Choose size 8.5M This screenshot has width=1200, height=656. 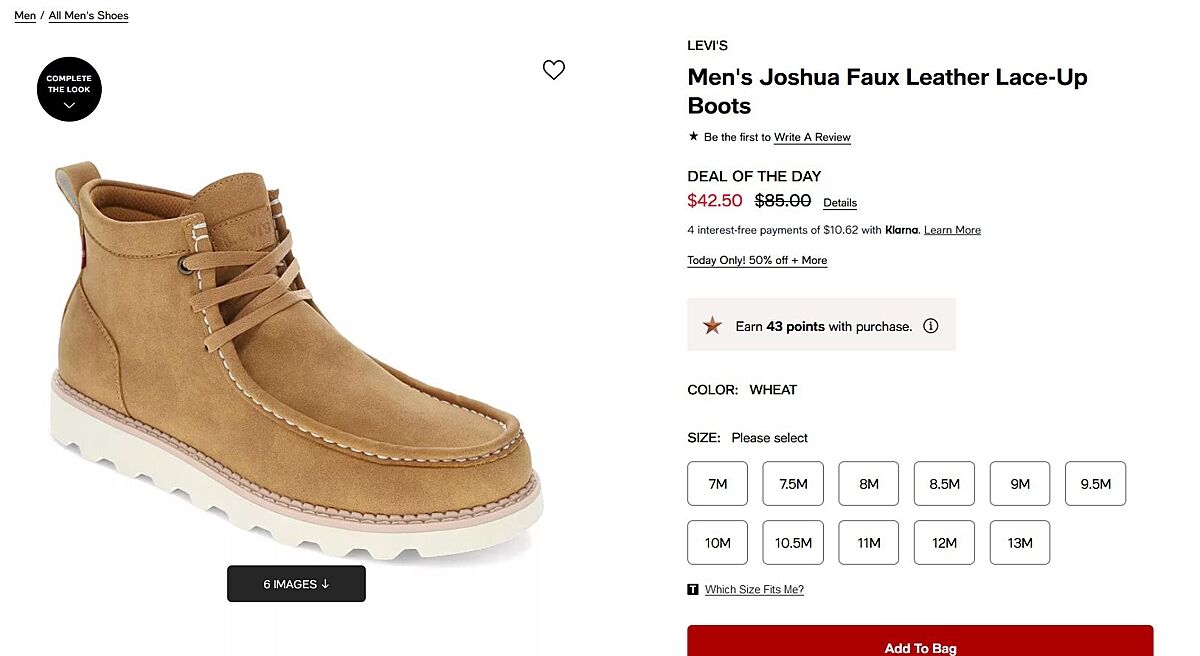click(x=944, y=484)
